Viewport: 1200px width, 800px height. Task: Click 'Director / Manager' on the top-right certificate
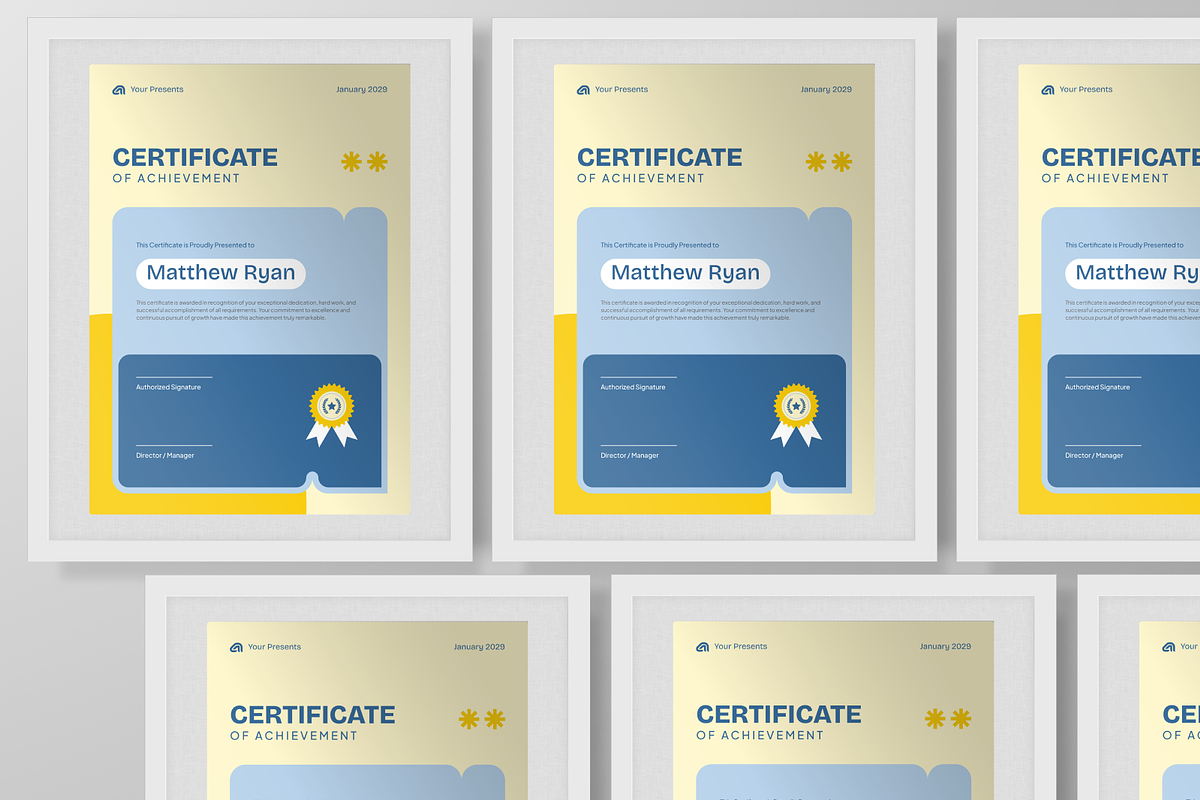[x=1094, y=456]
